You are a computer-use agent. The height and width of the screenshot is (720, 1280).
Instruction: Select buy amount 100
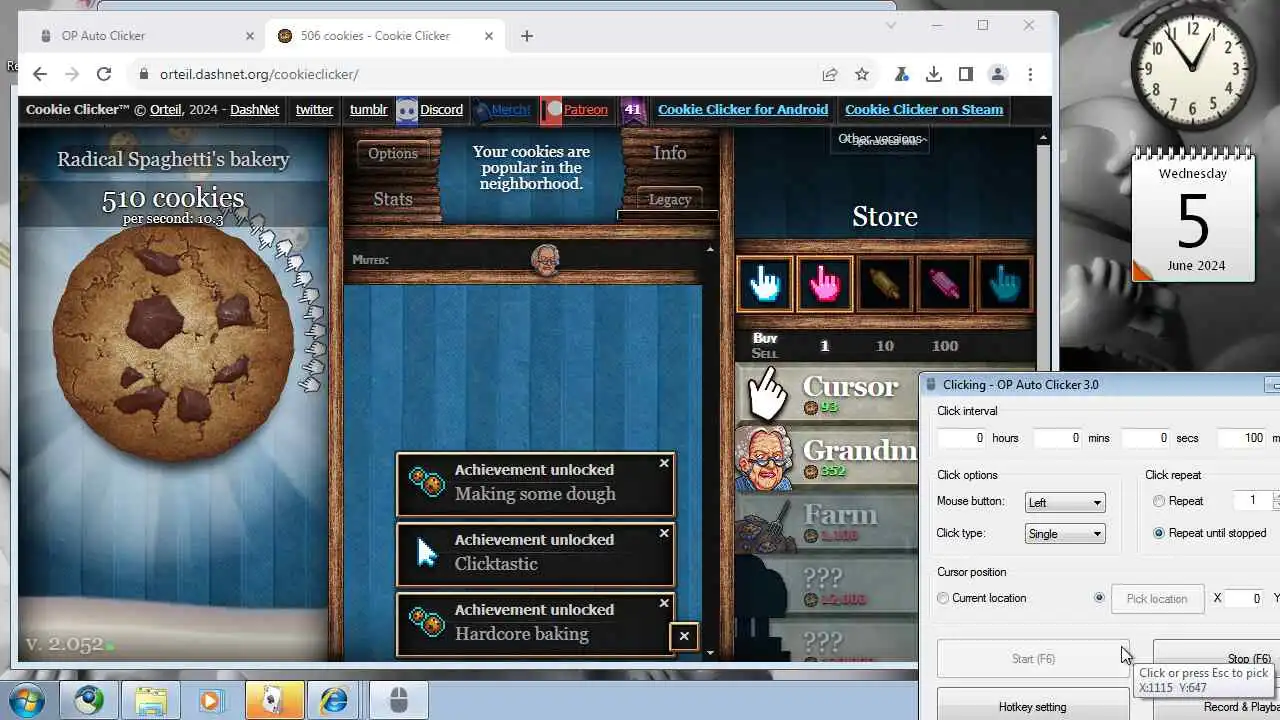click(x=945, y=346)
